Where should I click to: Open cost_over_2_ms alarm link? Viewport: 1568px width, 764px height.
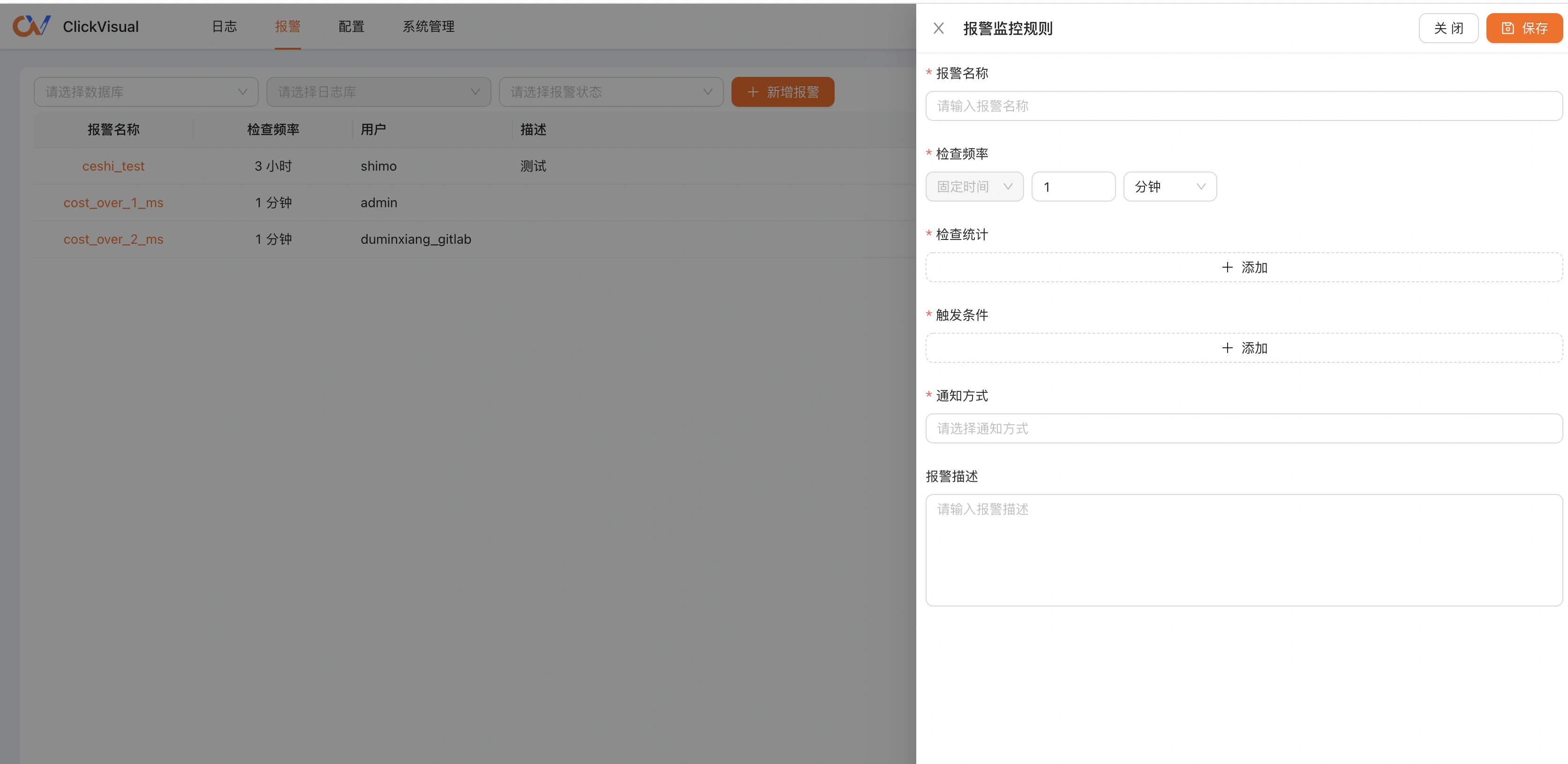coord(113,239)
